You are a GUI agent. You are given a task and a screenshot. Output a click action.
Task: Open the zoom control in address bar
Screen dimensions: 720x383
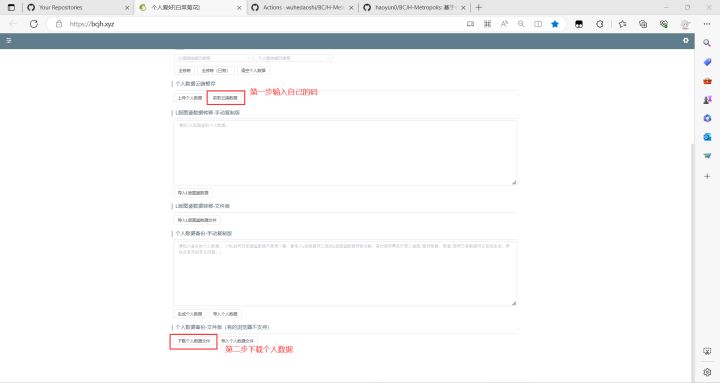coord(521,24)
